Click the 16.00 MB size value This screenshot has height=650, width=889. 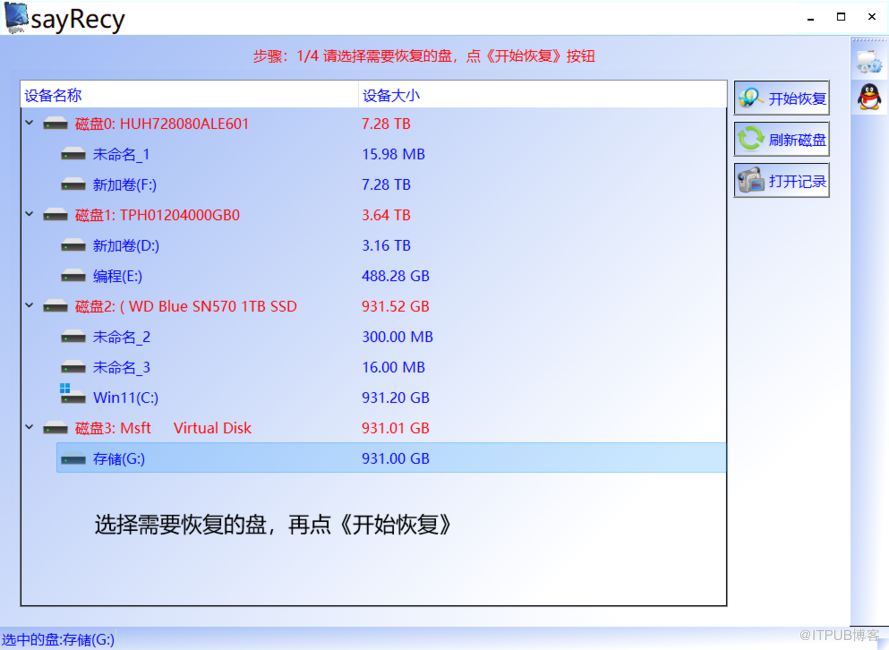[x=393, y=368]
